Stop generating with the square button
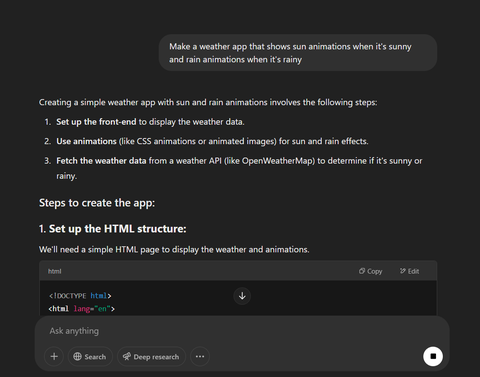Viewport: 480px width, 377px height. point(433,356)
